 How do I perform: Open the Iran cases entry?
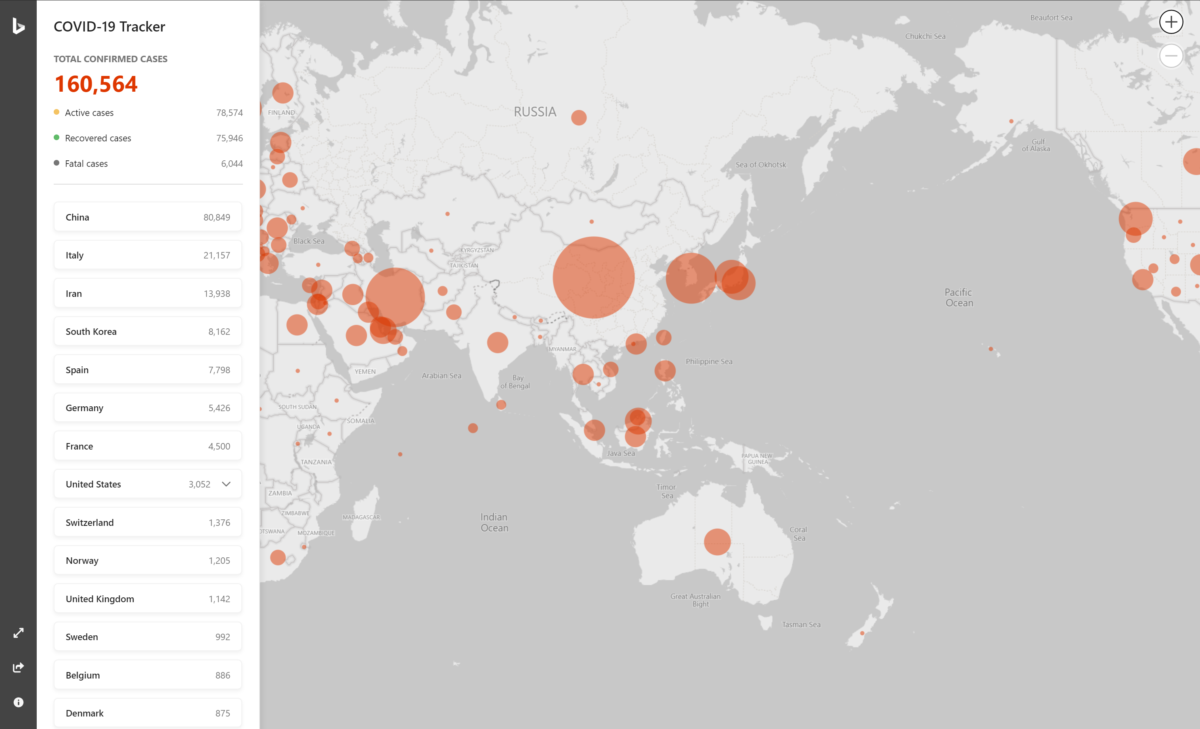click(148, 294)
